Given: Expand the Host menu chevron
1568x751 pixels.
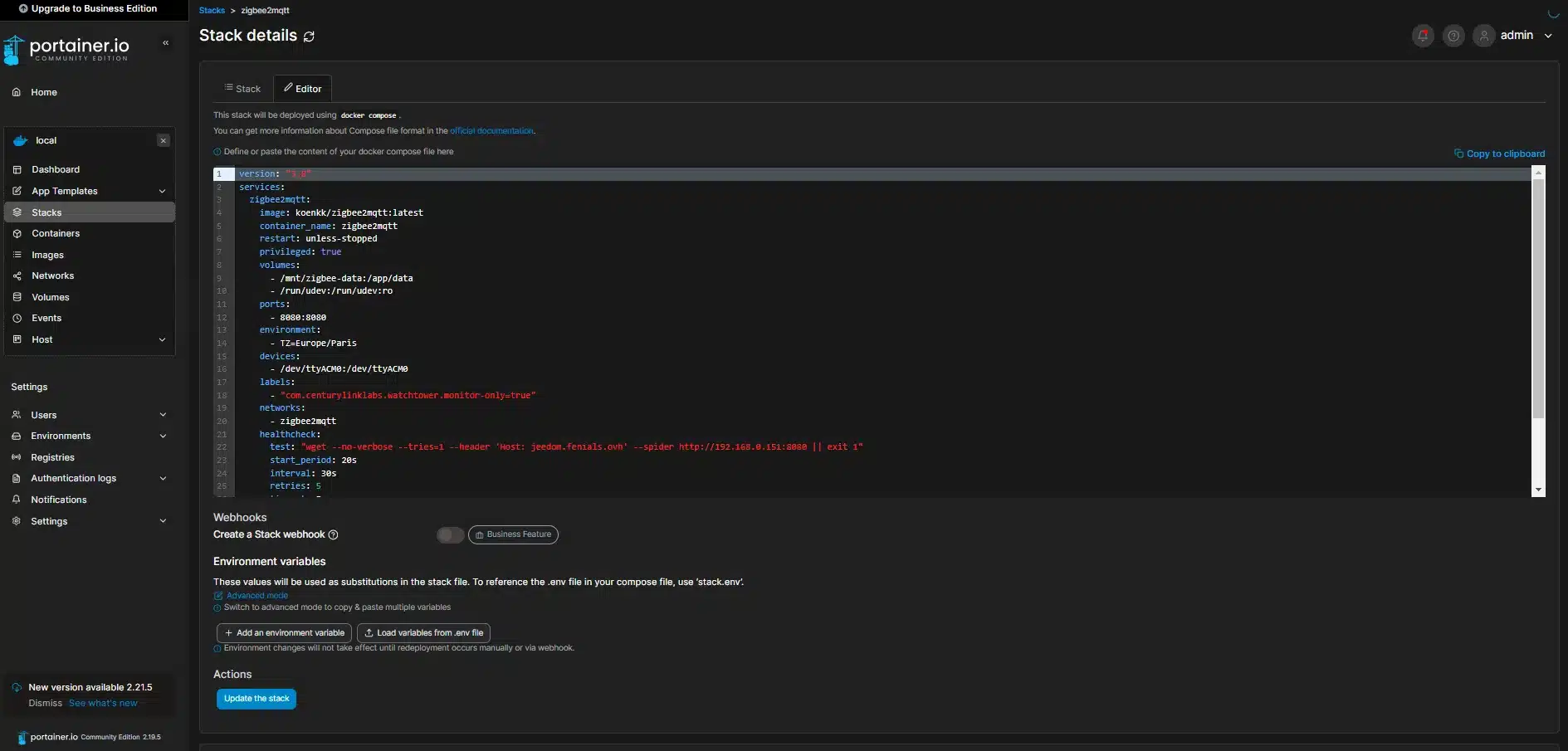Looking at the screenshot, I should click(x=162, y=339).
